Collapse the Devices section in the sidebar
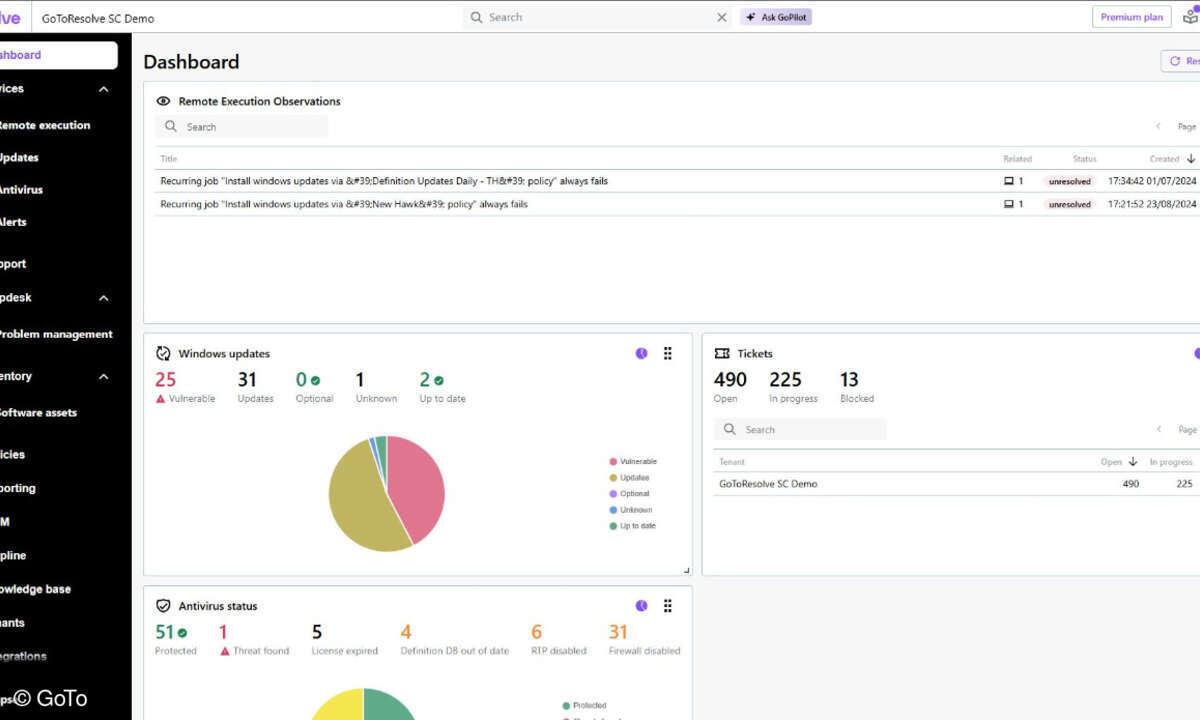The width and height of the screenshot is (1200, 720). [x=104, y=89]
